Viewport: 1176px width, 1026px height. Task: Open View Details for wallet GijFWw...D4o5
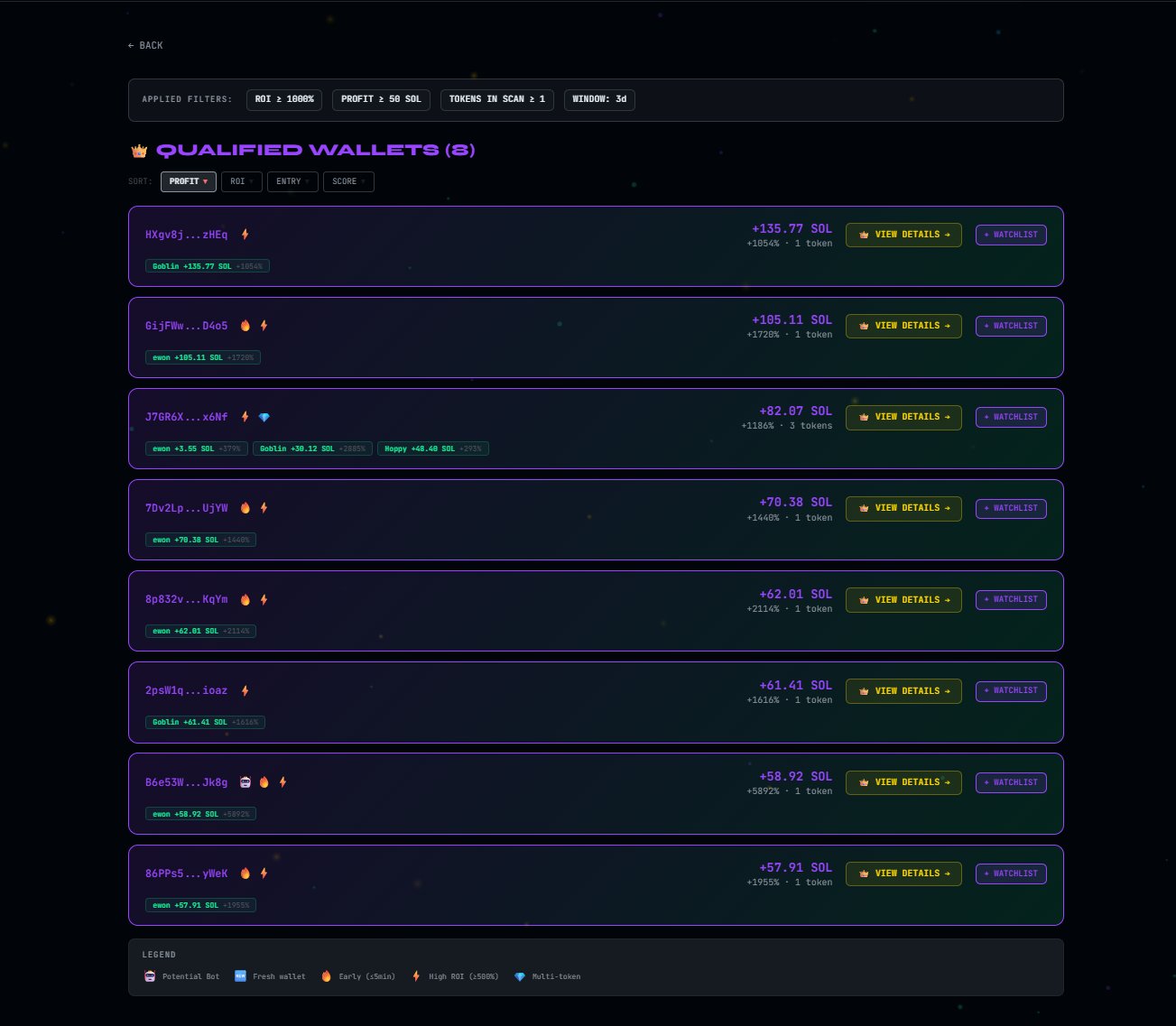[x=903, y=326]
